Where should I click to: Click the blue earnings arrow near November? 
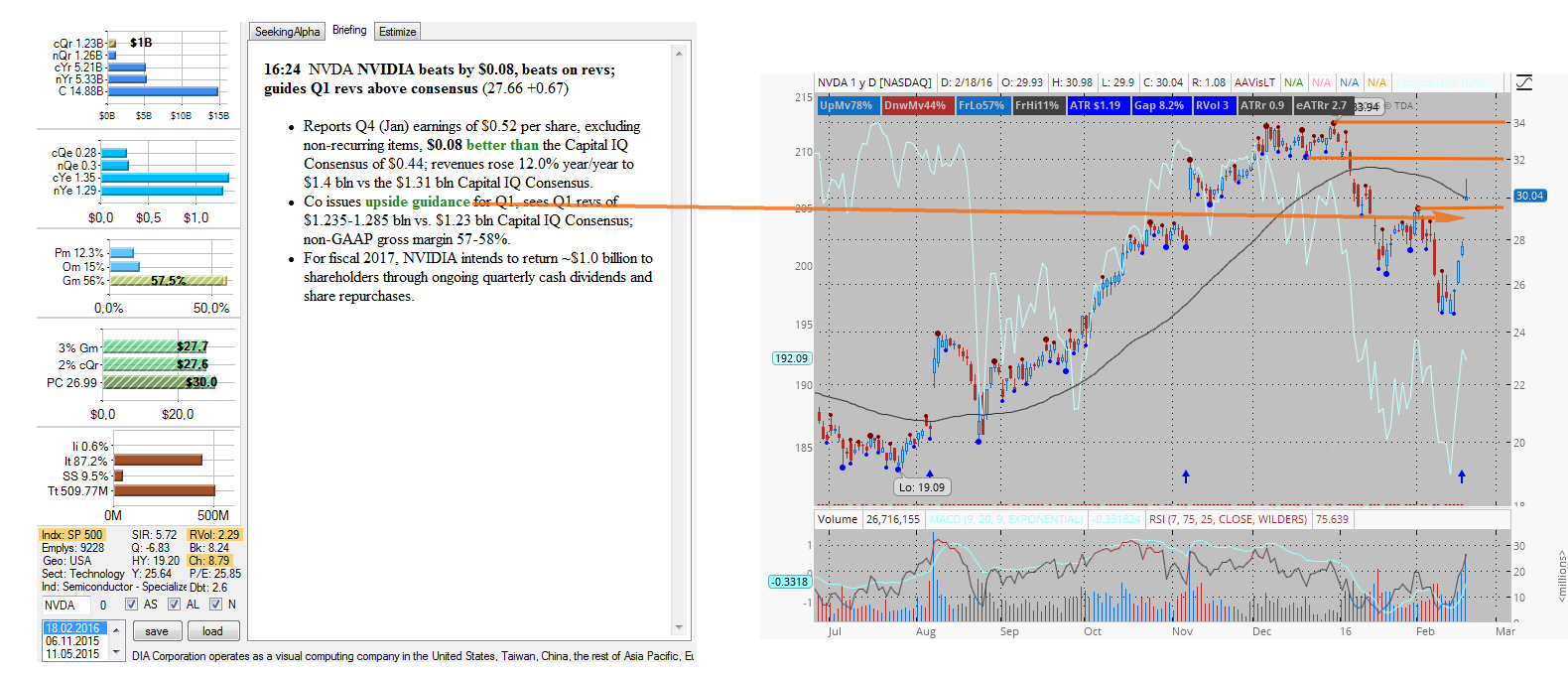[x=1186, y=476]
